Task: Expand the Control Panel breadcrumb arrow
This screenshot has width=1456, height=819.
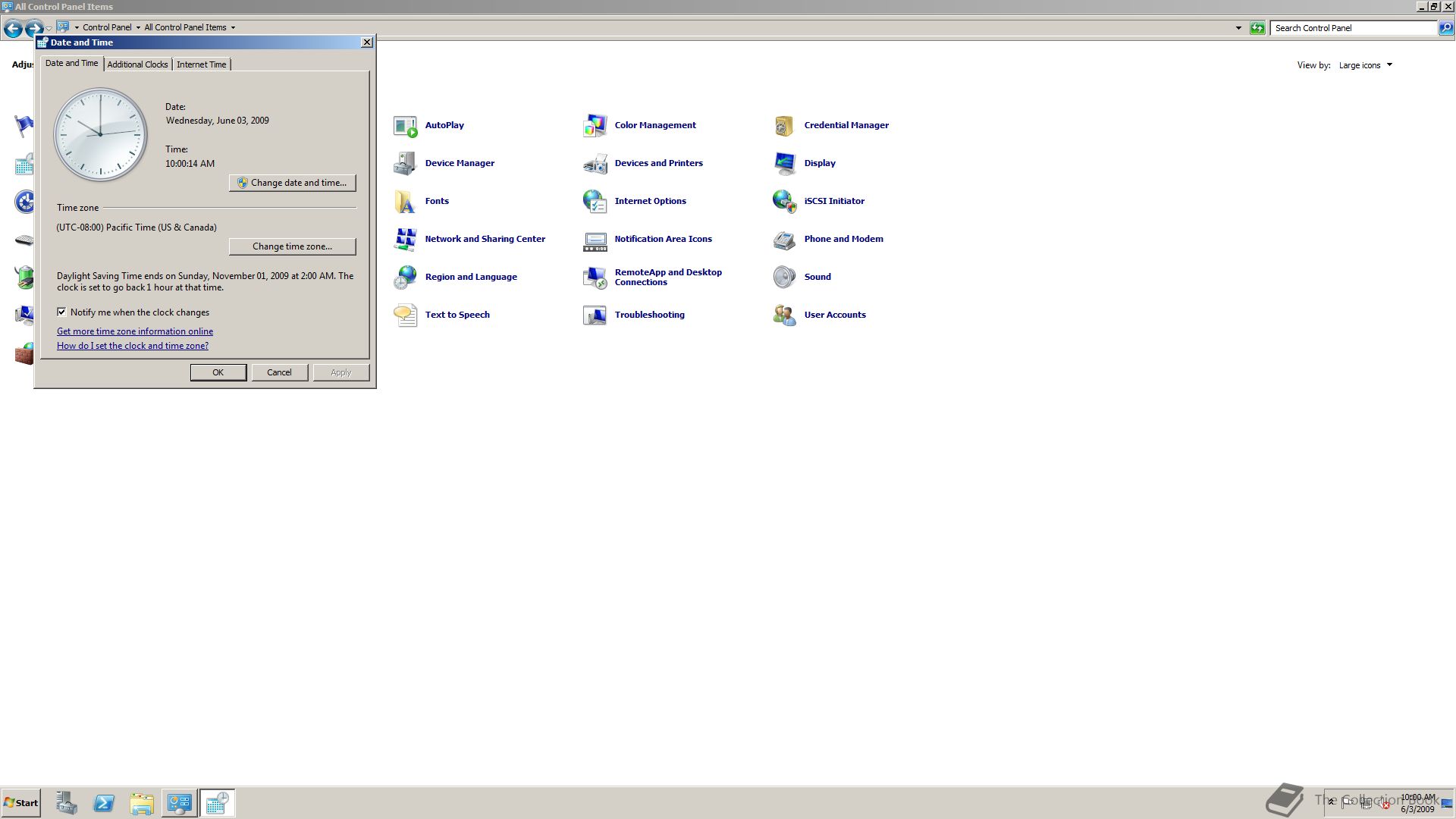Action: [138, 27]
